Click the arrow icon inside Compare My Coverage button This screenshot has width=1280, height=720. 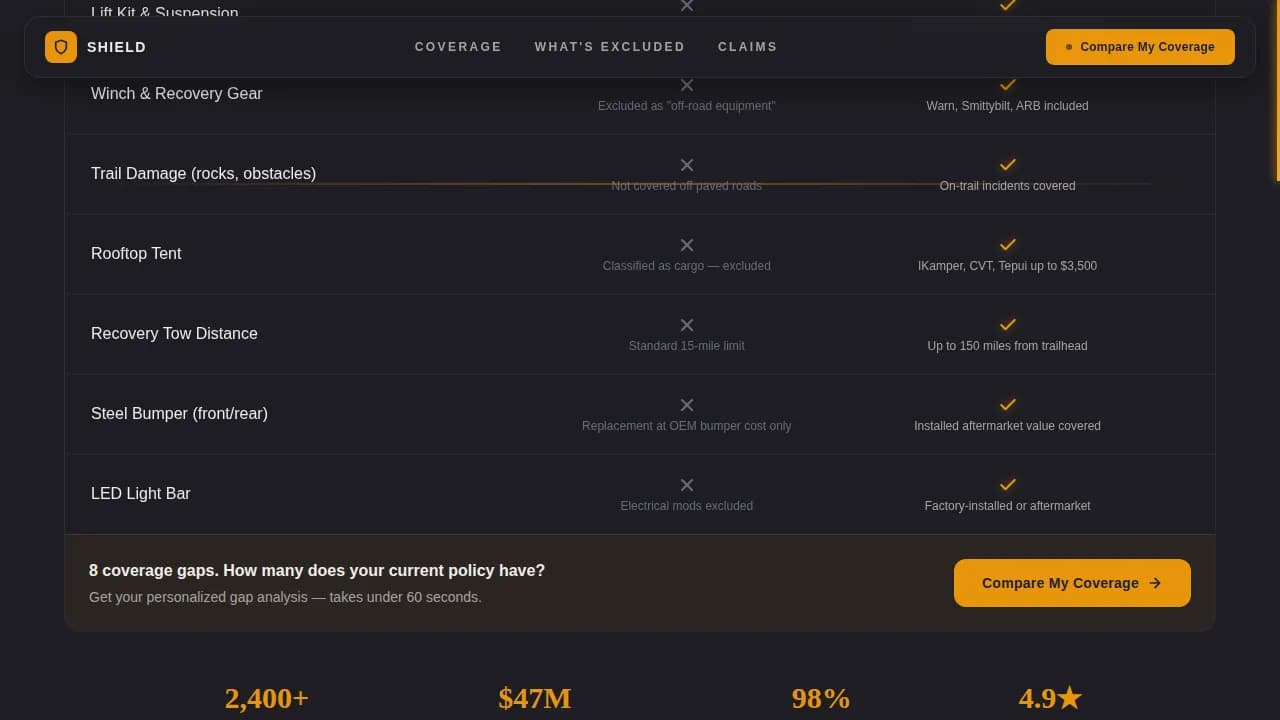tap(1155, 583)
